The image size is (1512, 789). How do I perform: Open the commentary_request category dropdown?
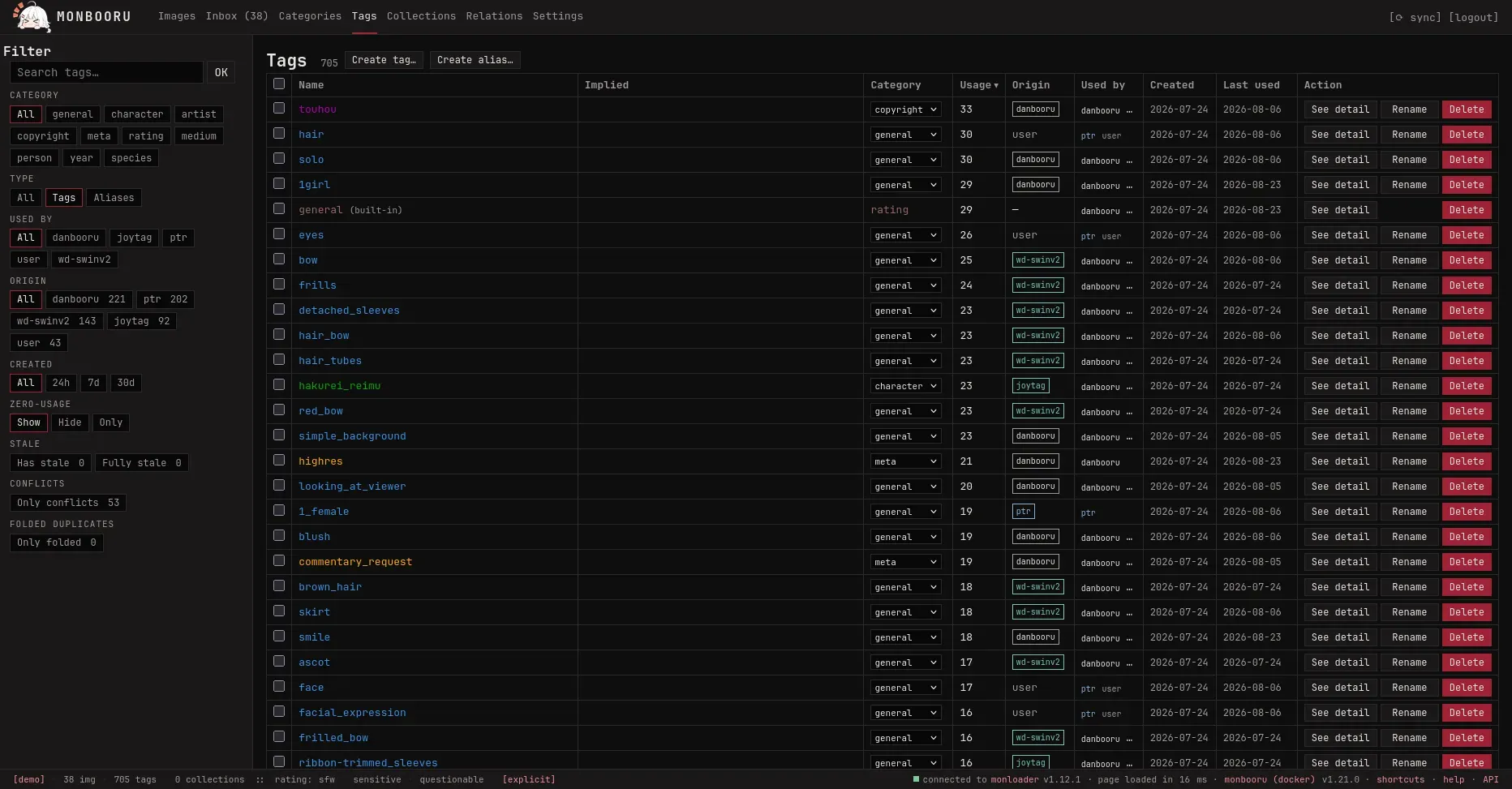tap(905, 562)
